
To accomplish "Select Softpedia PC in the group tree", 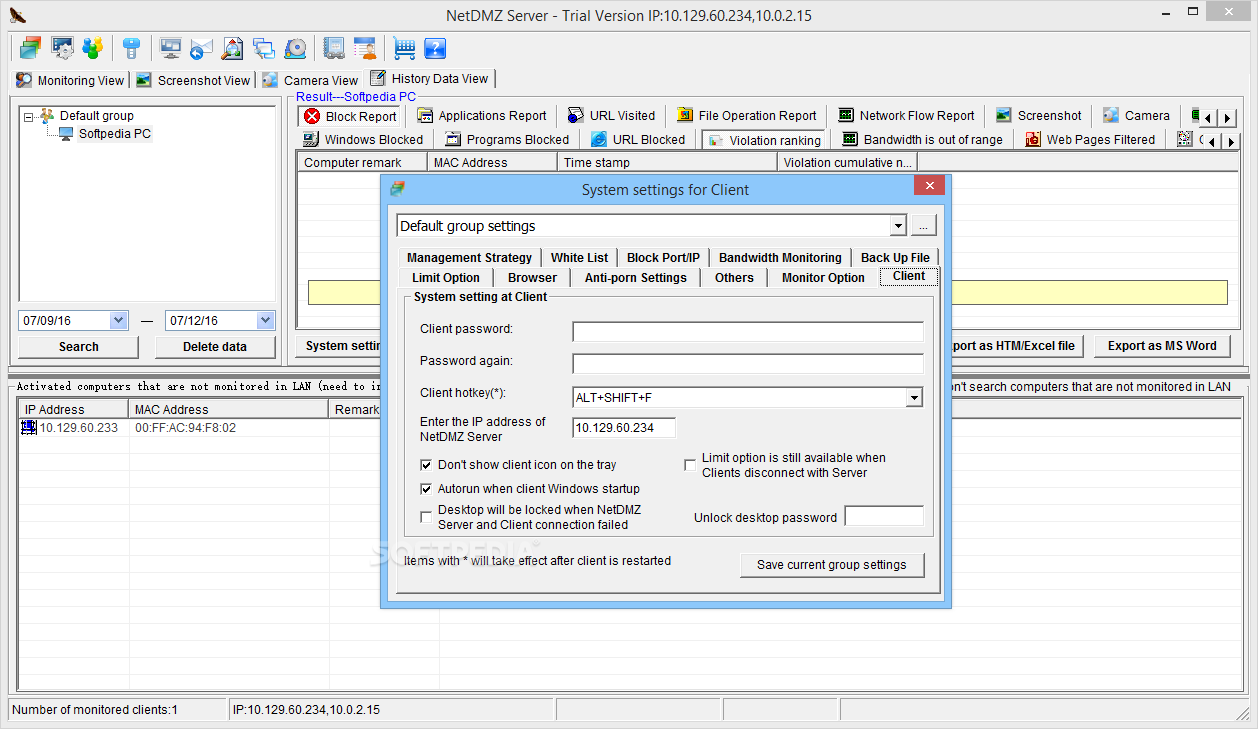I will [115, 134].
